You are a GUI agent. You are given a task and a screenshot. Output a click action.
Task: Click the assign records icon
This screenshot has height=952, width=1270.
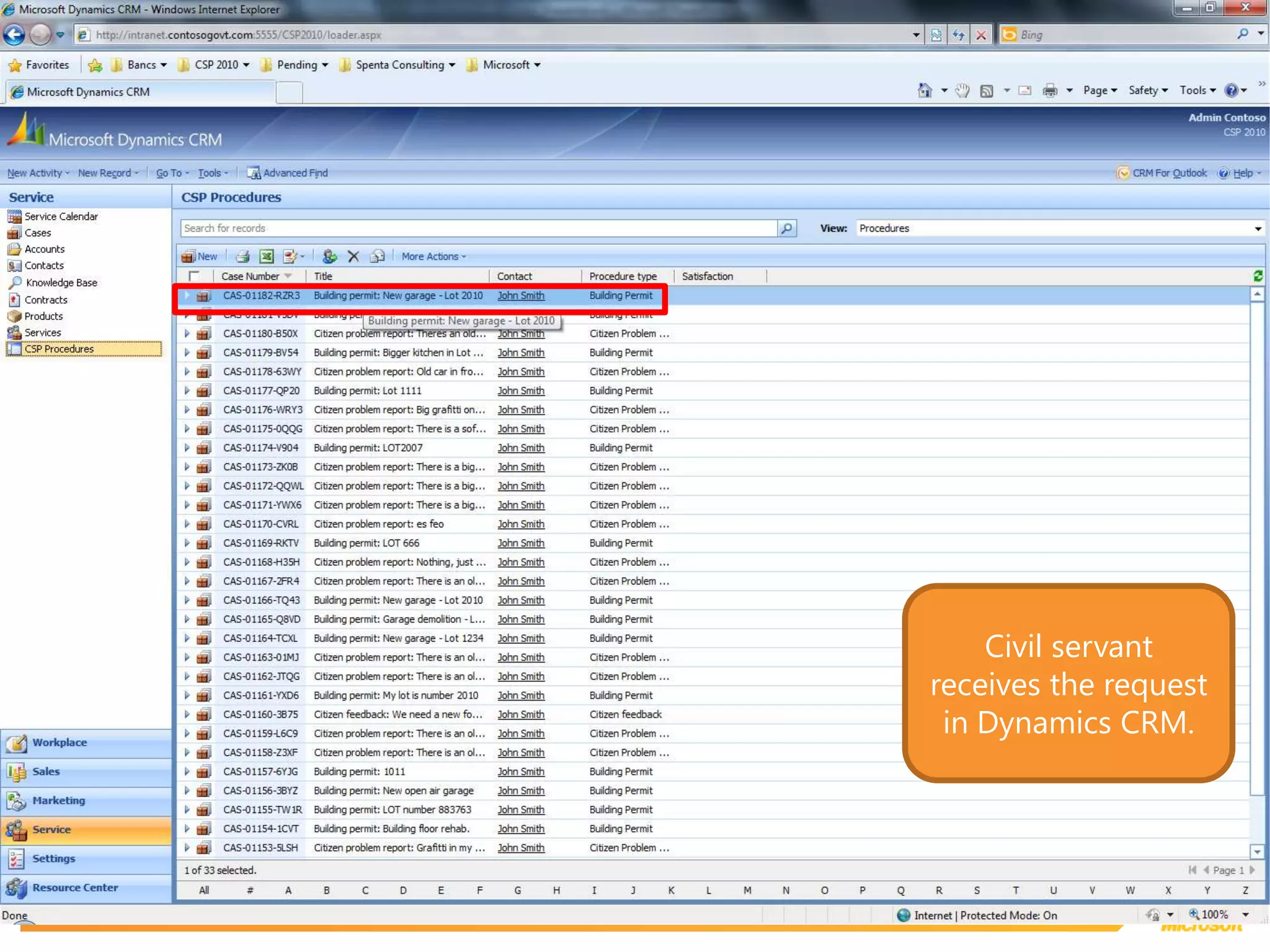(330, 257)
